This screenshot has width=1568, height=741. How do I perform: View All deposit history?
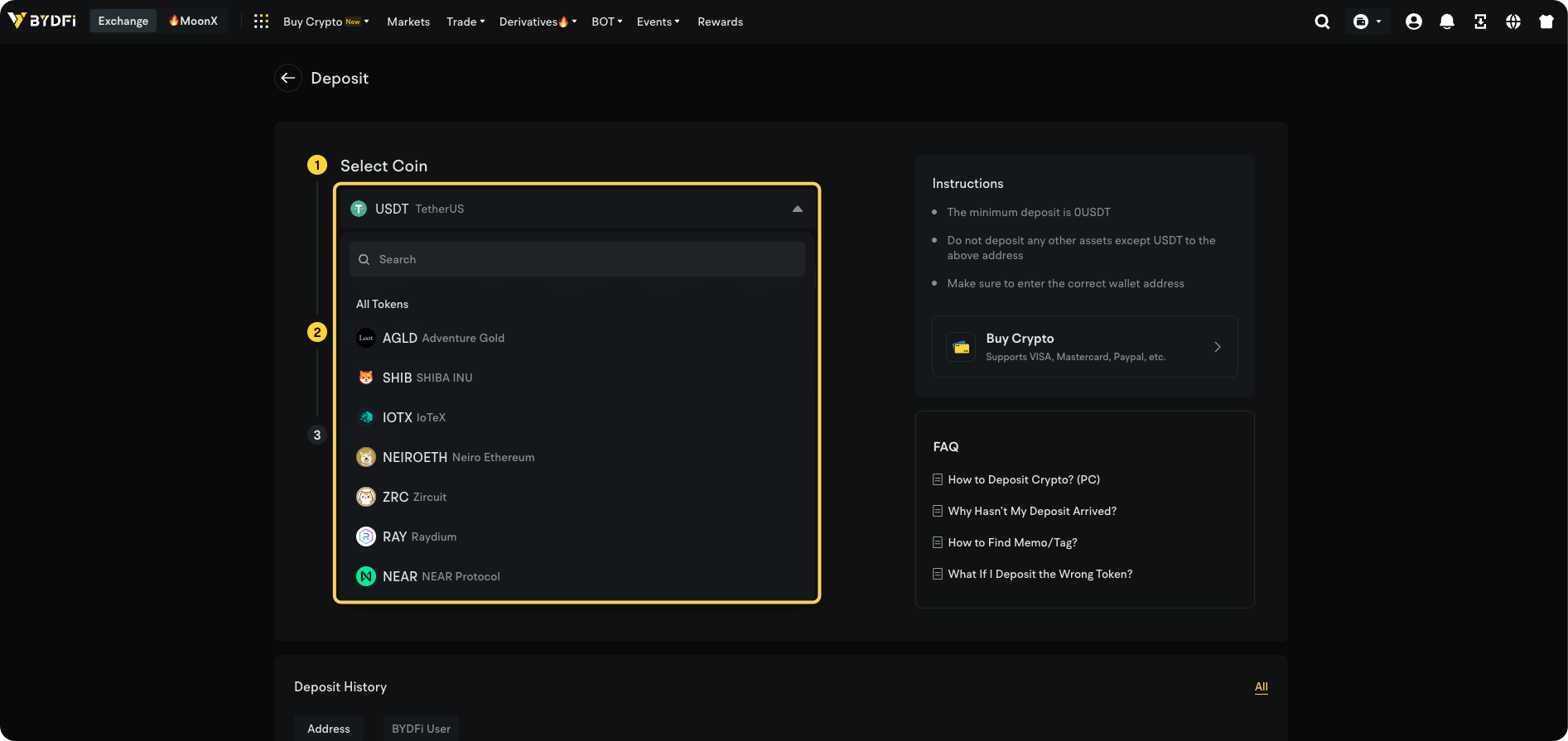click(1261, 686)
